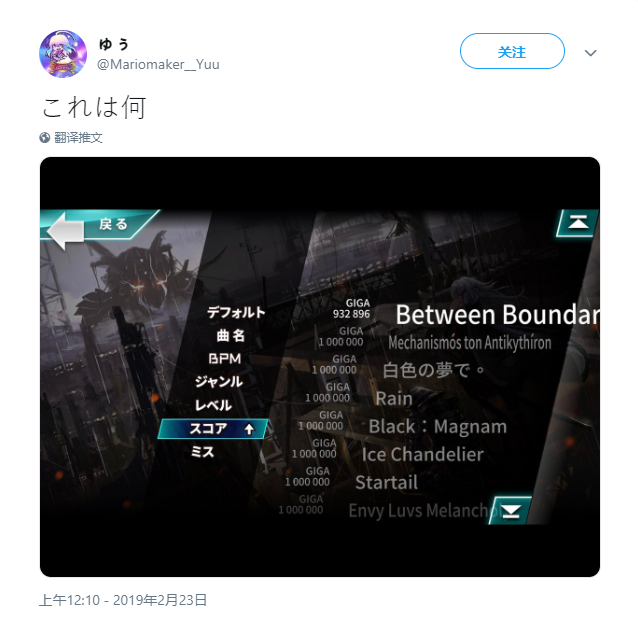Screen dimensions: 638x618
Task: Open the @Mariomaker__Yuu handle link
Action: pos(158,64)
